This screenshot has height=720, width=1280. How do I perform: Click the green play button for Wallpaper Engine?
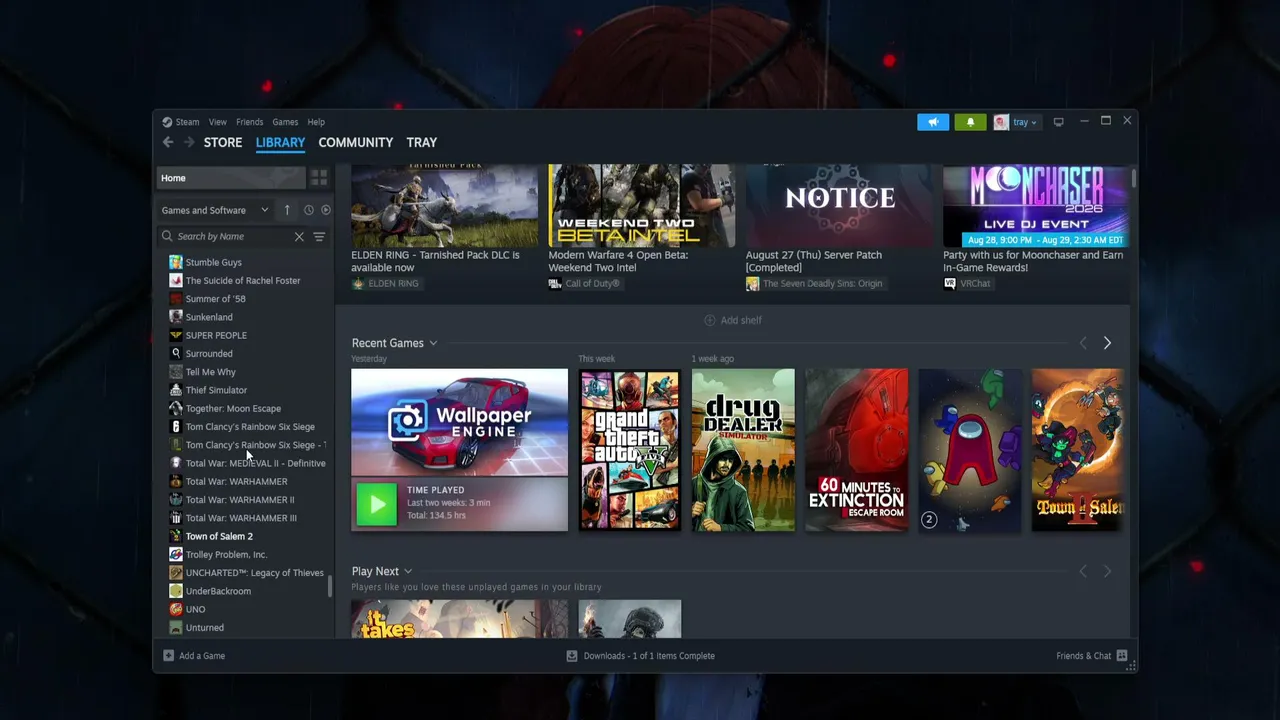[x=377, y=505]
